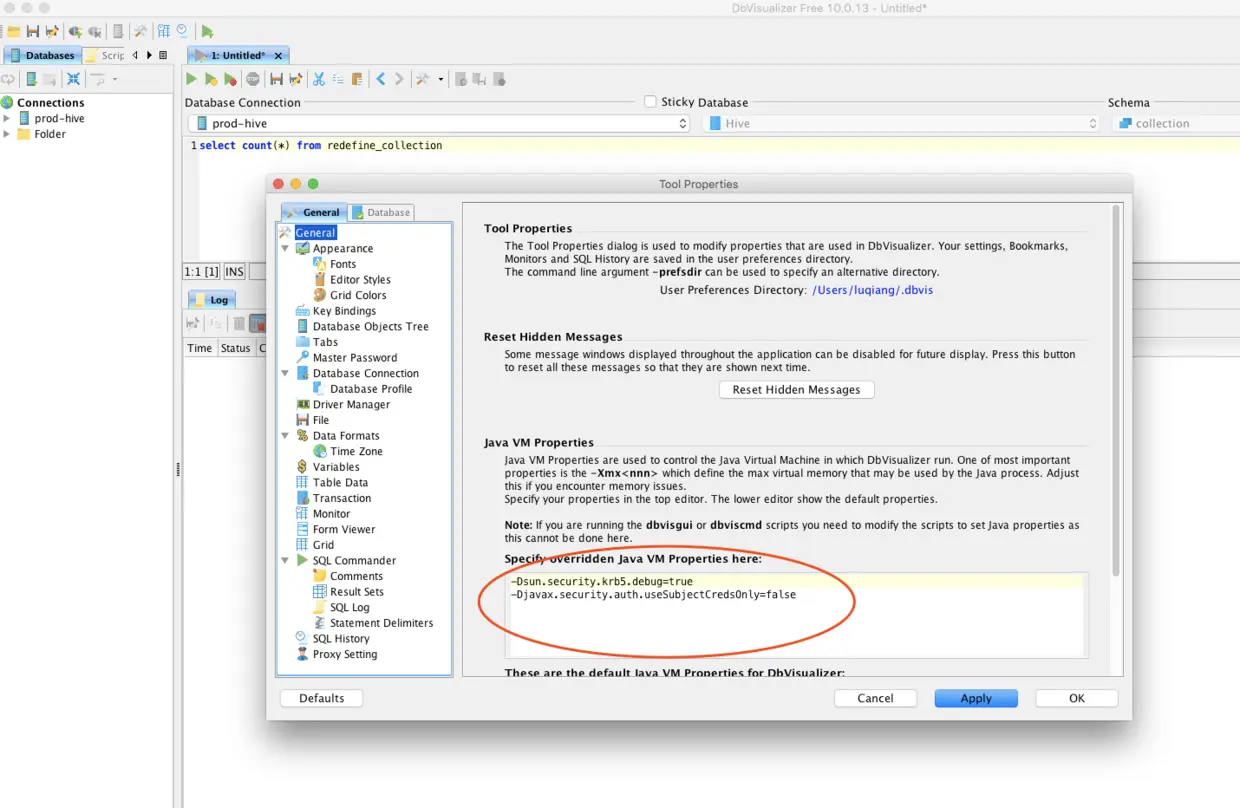Collapse the Appearance tree node
1240x808 pixels.
[285, 248]
